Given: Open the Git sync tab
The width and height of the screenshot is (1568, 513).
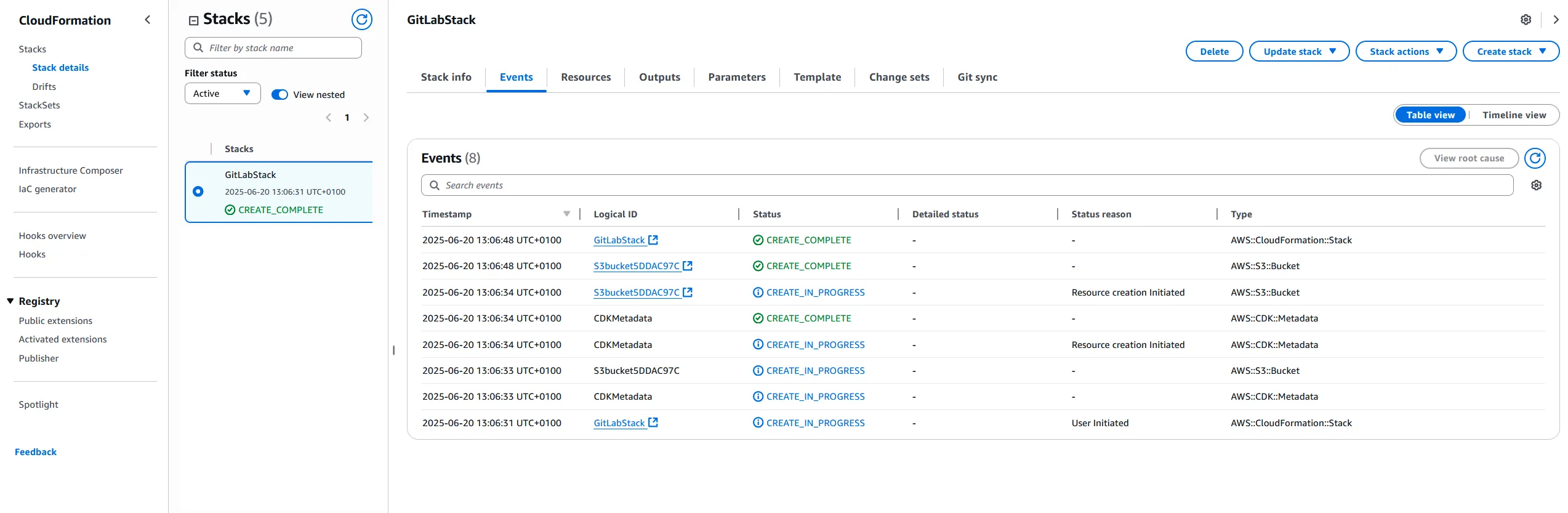Looking at the screenshot, I should click(x=977, y=78).
